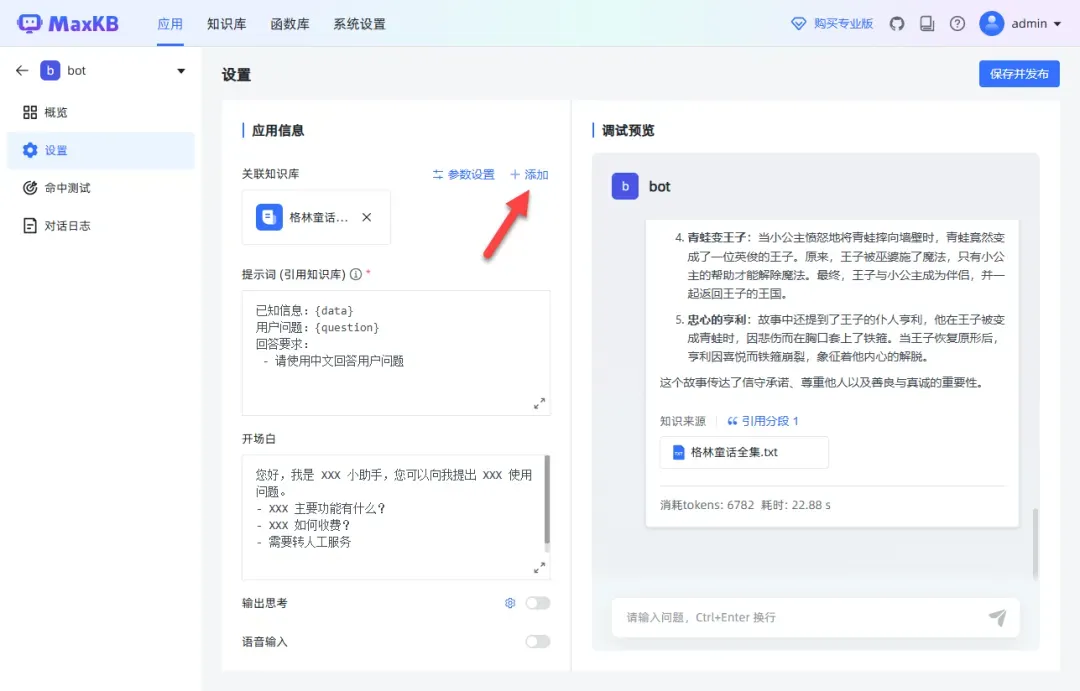Viewport: 1080px width, 691px height.
Task: Open 输出思考 gear settings icon
Action: pyautogui.click(x=510, y=603)
